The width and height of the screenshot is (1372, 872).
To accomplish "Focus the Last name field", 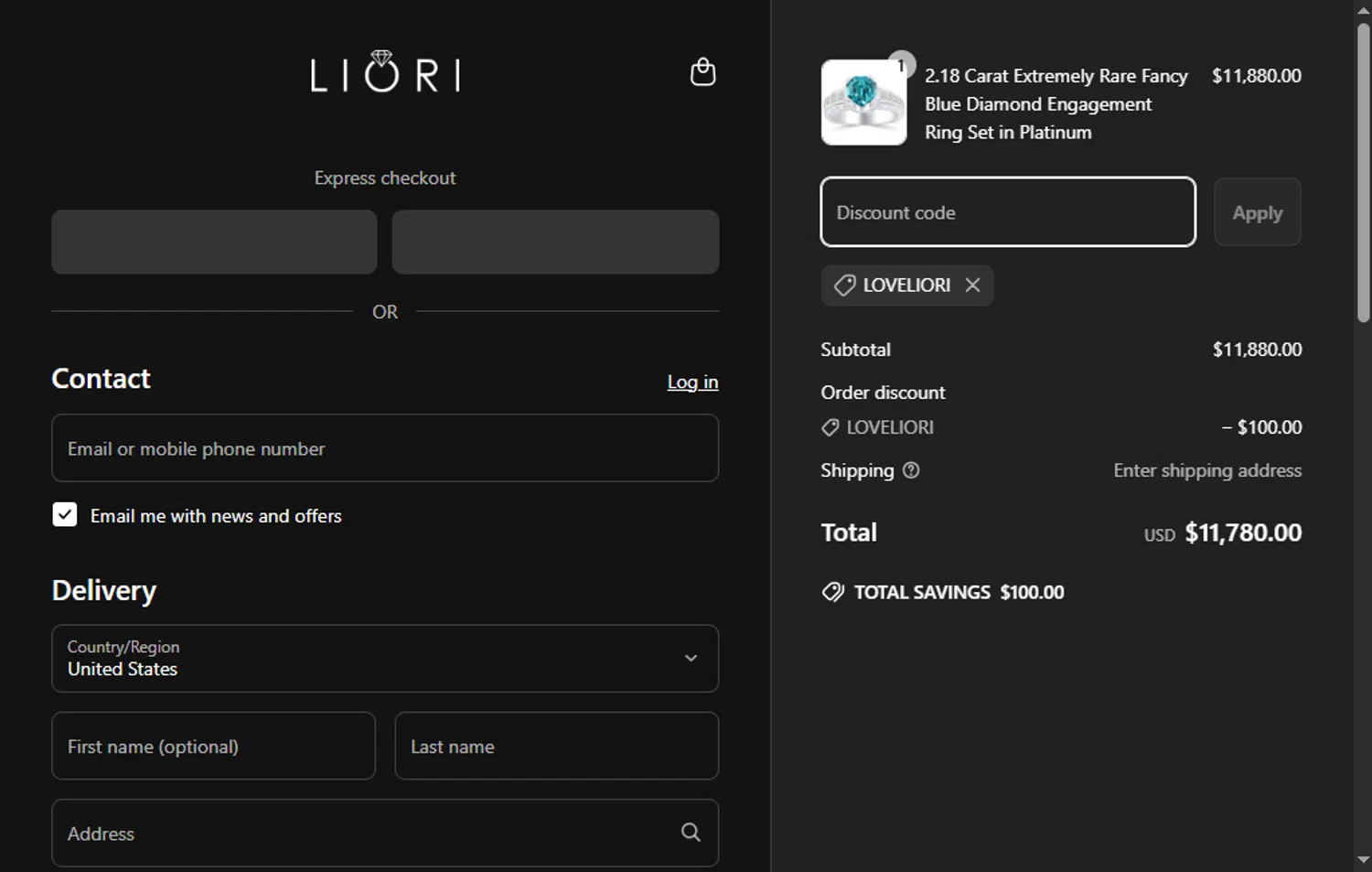I will tap(556, 747).
